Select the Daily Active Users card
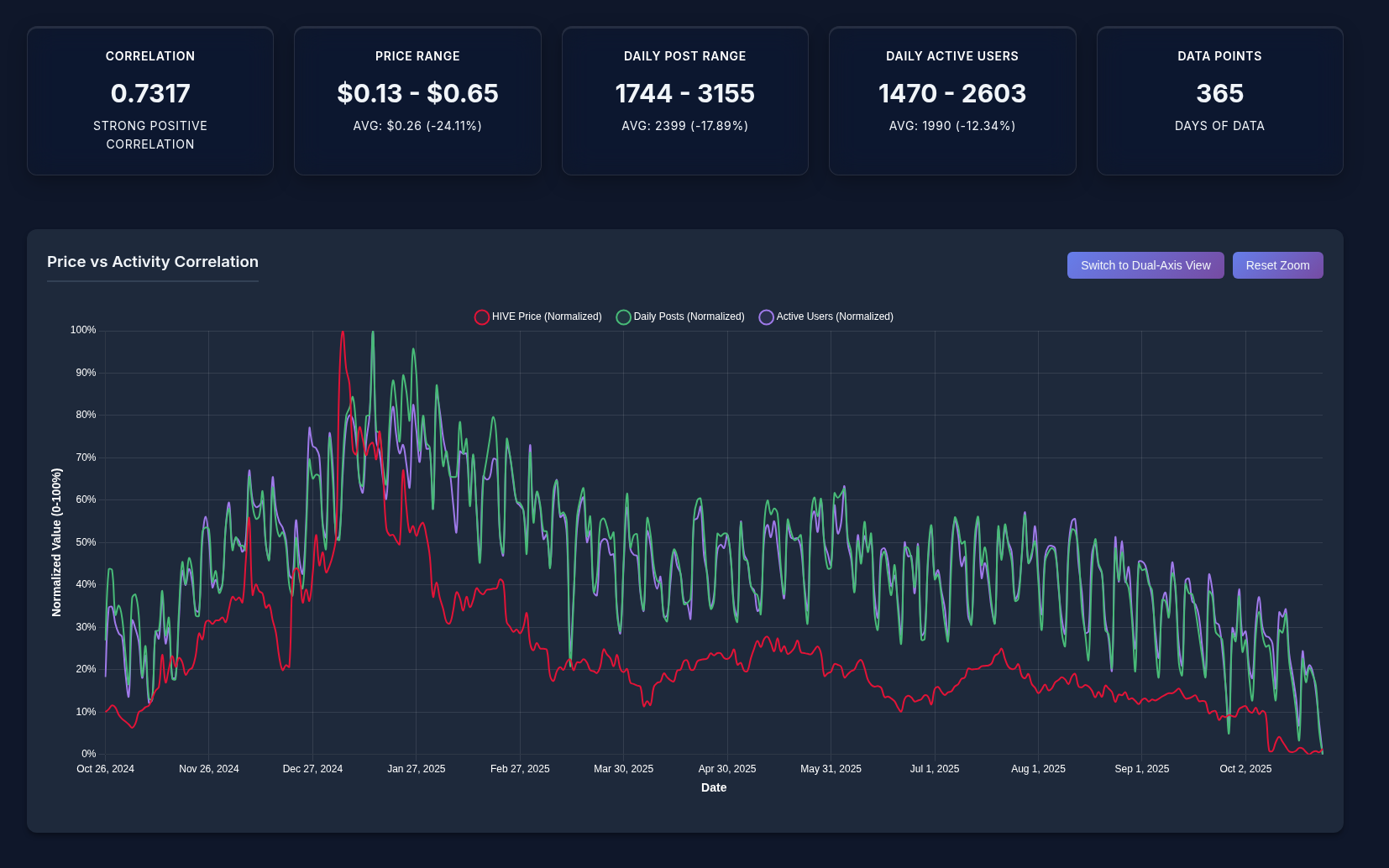The image size is (1389, 868). click(x=951, y=101)
